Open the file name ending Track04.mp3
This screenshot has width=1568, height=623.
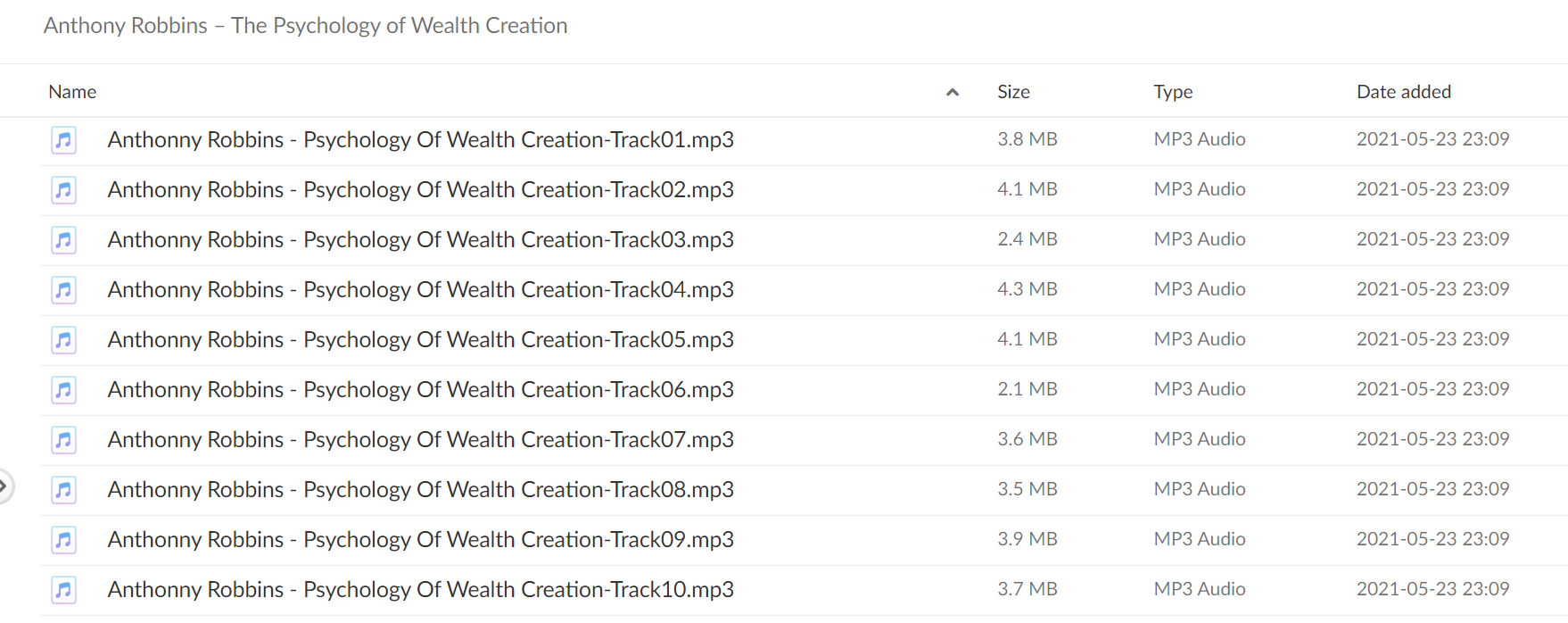coord(421,290)
